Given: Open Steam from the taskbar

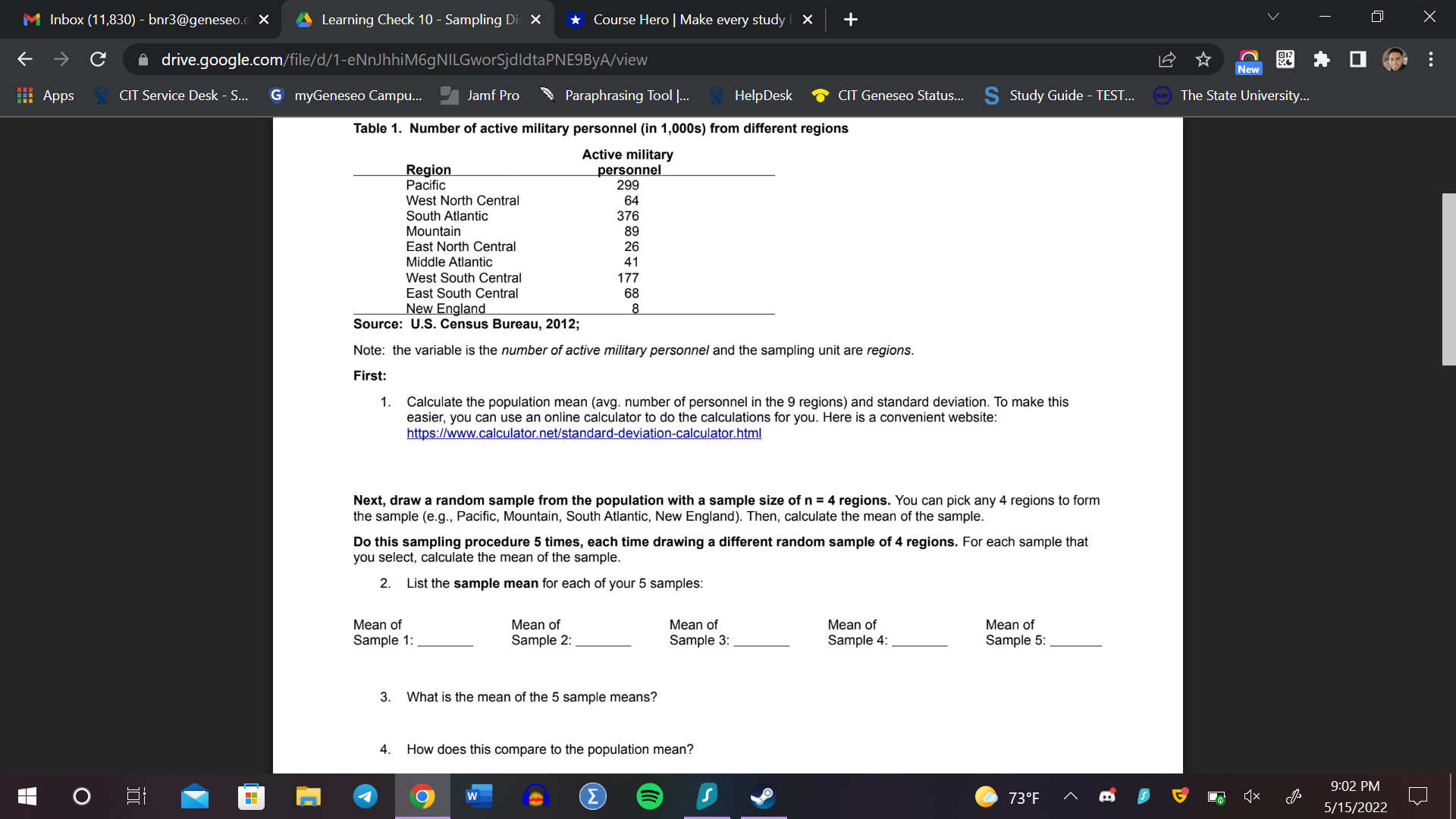Looking at the screenshot, I should [763, 796].
